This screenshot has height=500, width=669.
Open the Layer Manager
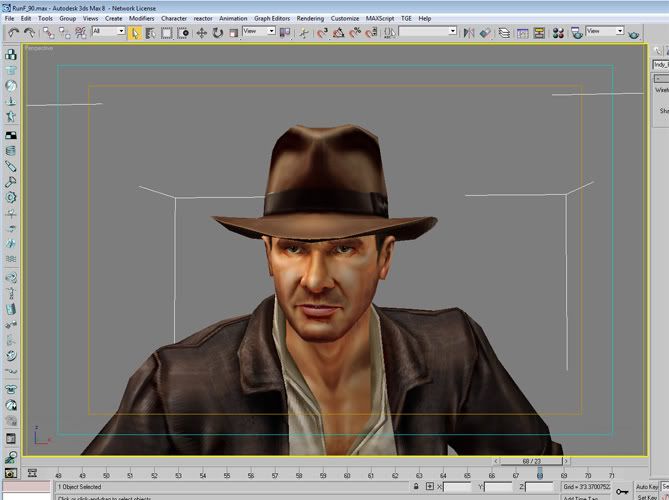(504, 33)
